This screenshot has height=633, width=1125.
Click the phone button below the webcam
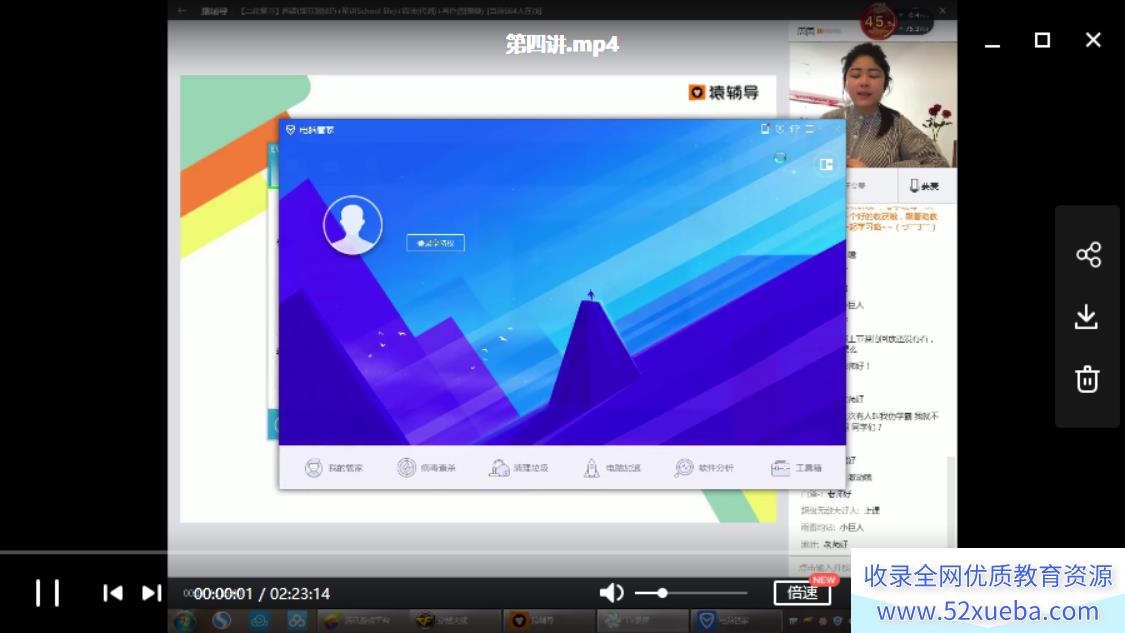[924, 186]
